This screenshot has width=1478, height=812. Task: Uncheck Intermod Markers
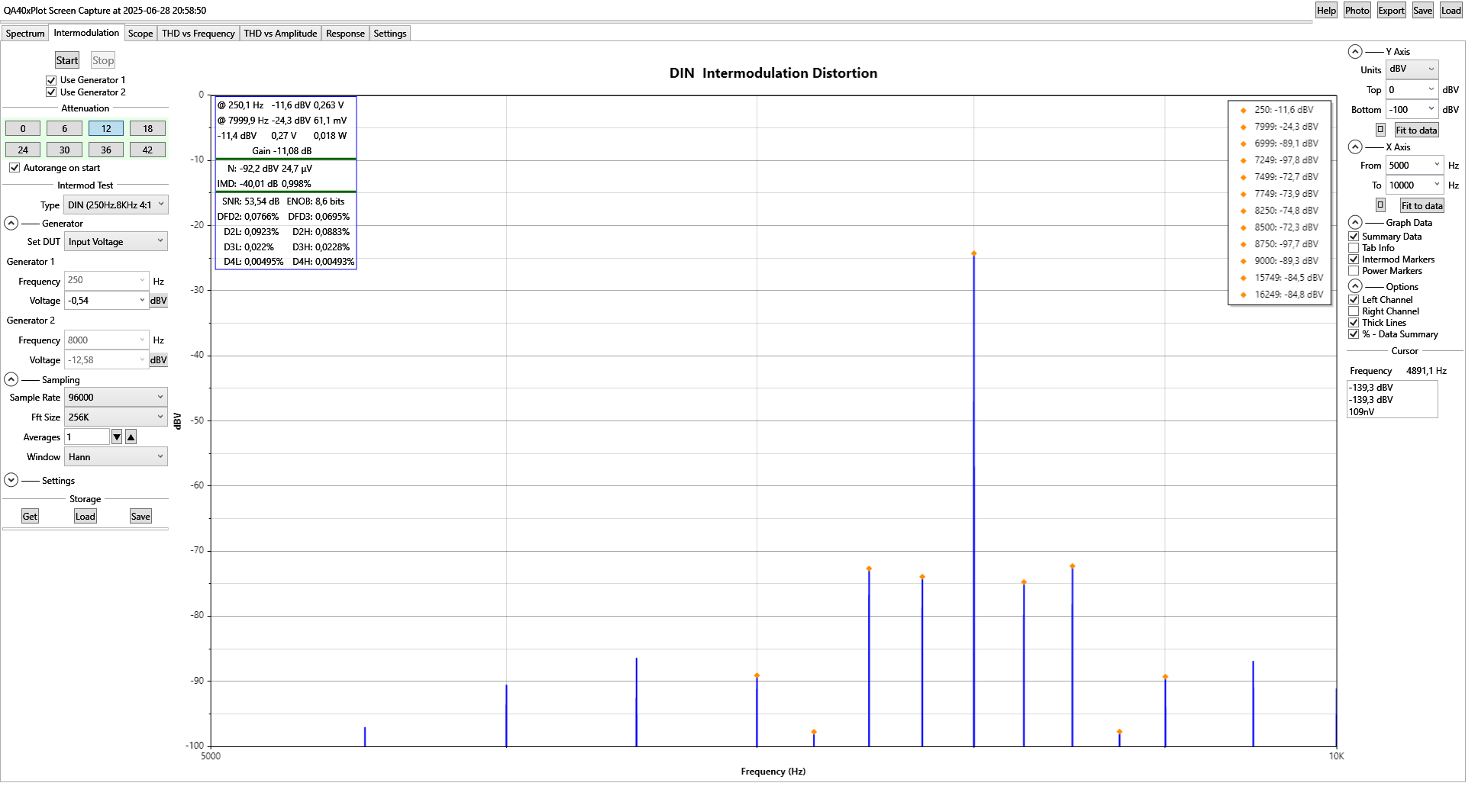[1354, 259]
